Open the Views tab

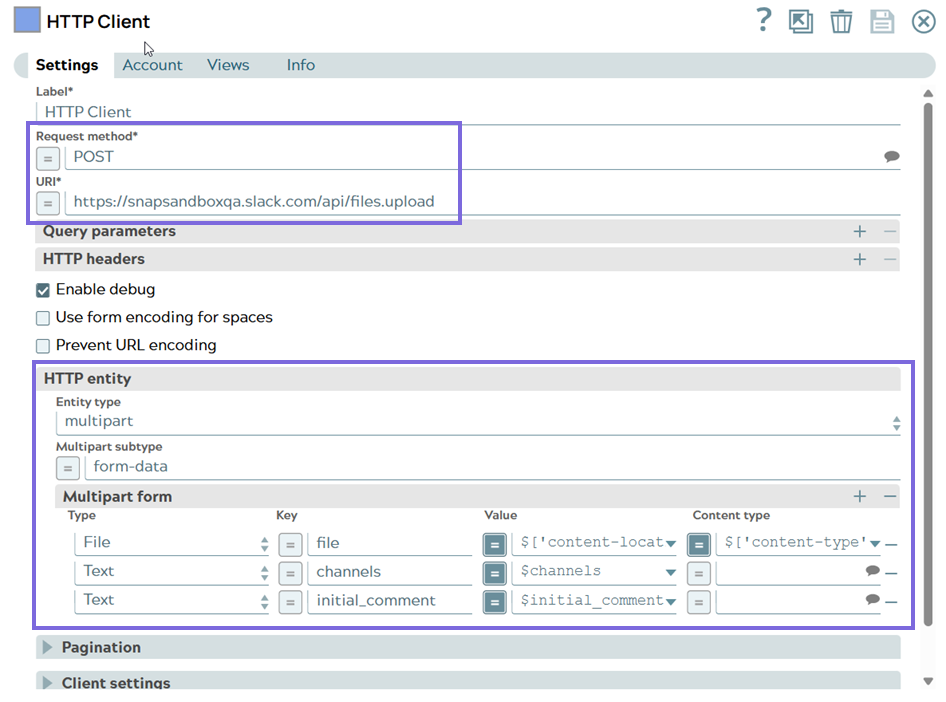pyautogui.click(x=228, y=65)
